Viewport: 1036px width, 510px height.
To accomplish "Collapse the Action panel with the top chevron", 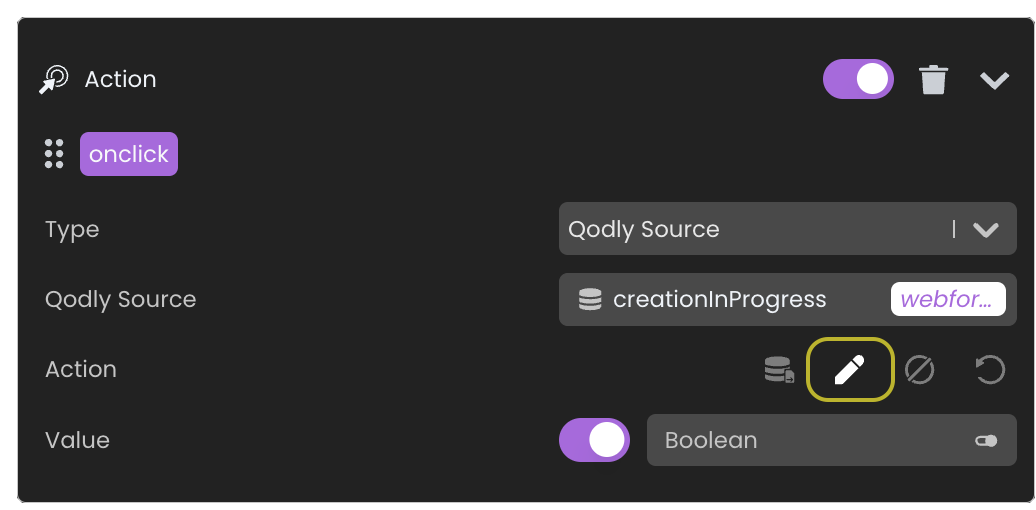I will click(x=994, y=80).
